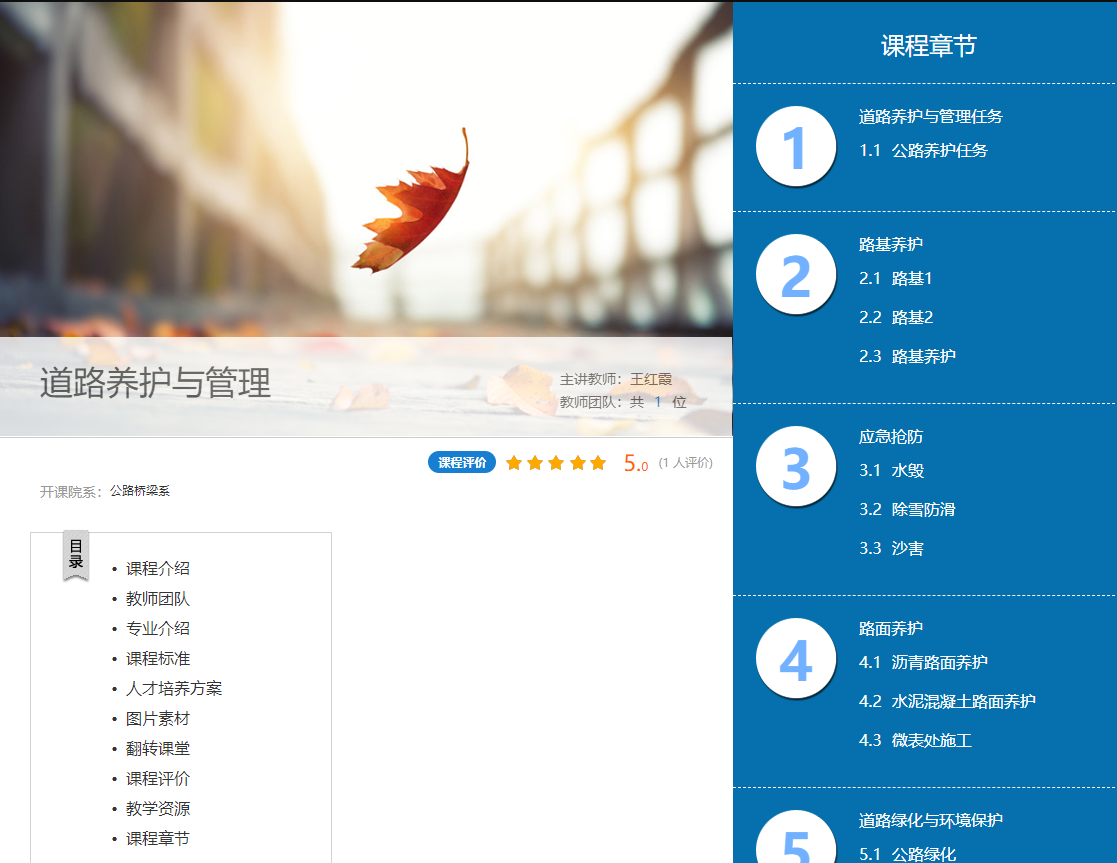The image size is (1117, 863).
Task: Click the course title 道路养护与管理
Action: tap(155, 383)
